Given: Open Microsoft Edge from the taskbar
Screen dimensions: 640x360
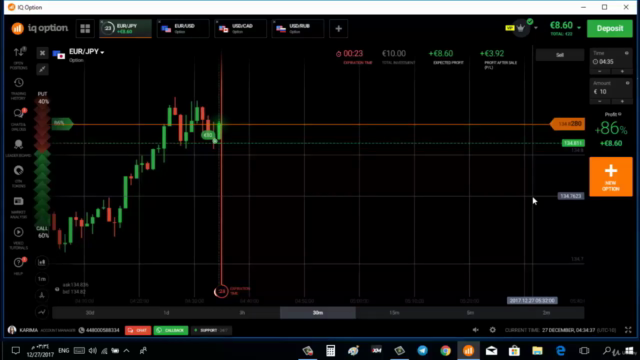Looking at the screenshot, I should 561,351.
